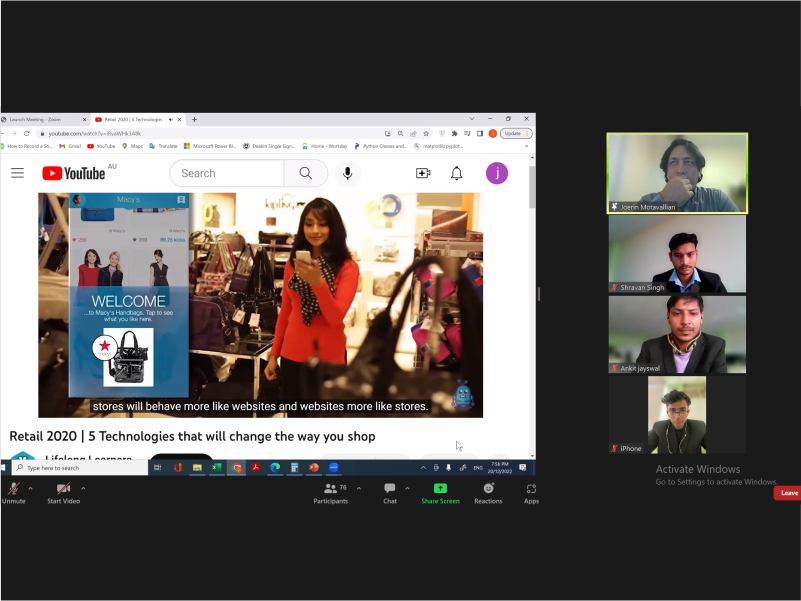Open a new Chrome tab
The height and width of the screenshot is (601, 801).
pyautogui.click(x=194, y=120)
